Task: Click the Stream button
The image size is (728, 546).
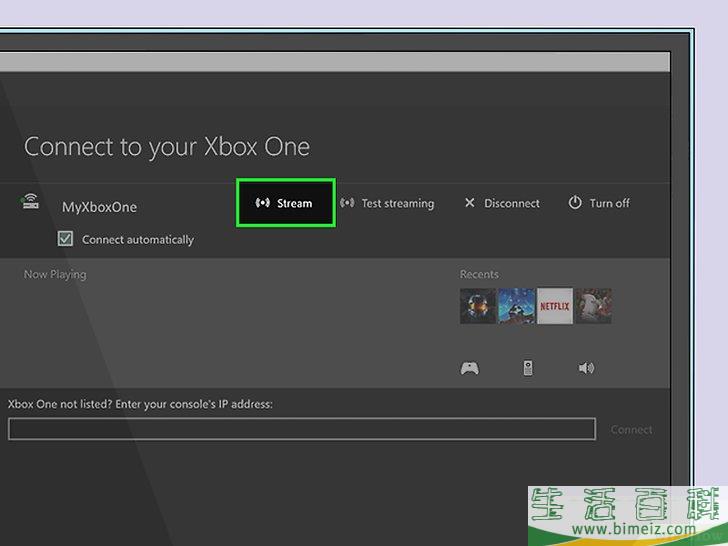Action: point(286,203)
